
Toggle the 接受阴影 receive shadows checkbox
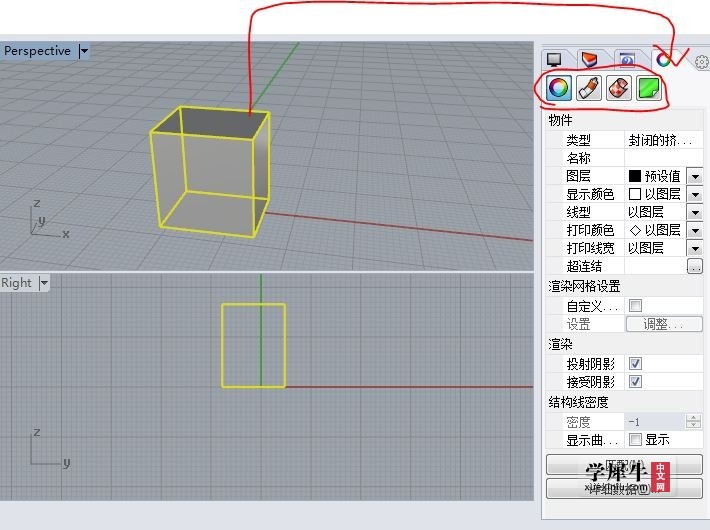pos(635,381)
